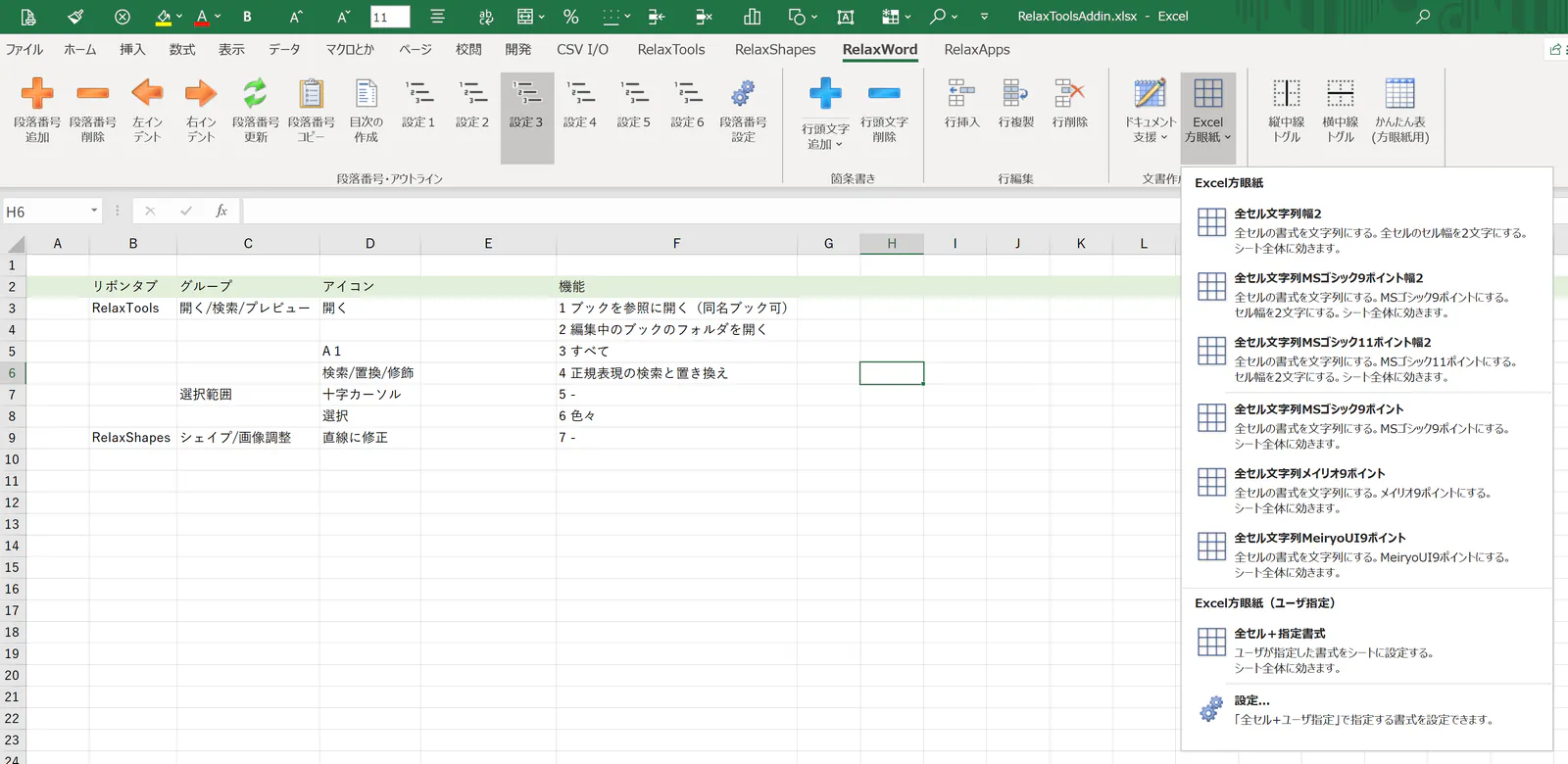Choose 全セル文字列MSゴシック9ポイント幅2 menu entry
This screenshot has width=1568, height=764.
click(1366, 295)
